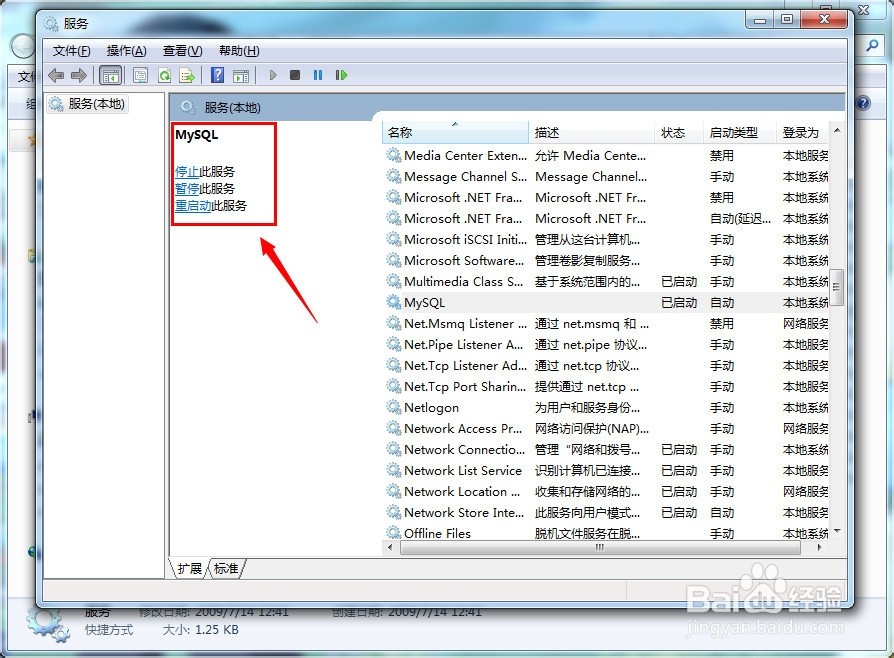Click the horizontal scrollbar right arrow
Screen dimensions: 894x658
pos(819,547)
